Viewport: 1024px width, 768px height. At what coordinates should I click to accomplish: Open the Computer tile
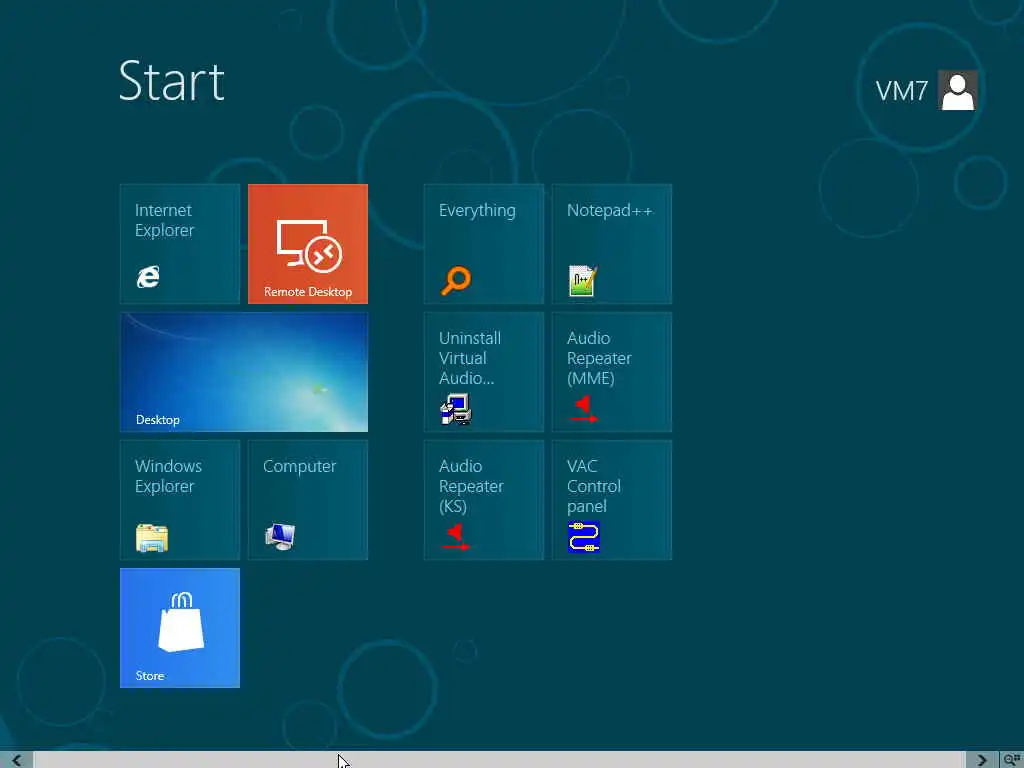pyautogui.click(x=308, y=500)
